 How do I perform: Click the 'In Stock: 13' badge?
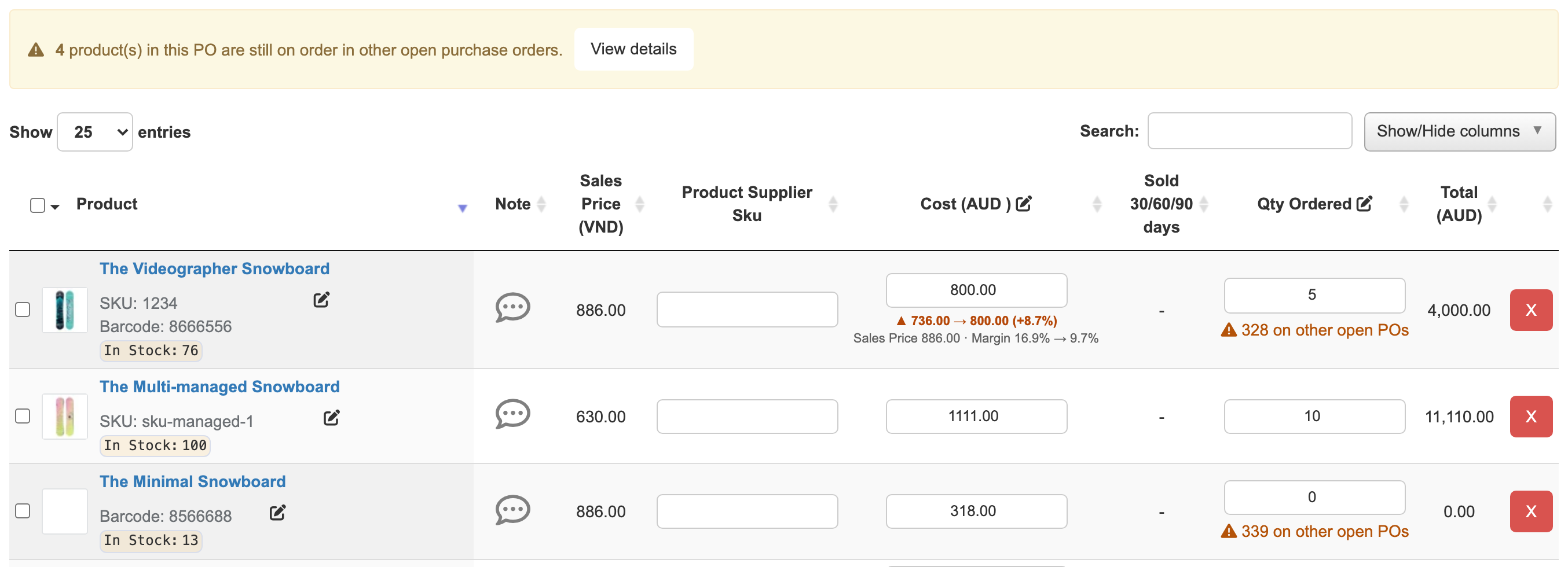151,540
